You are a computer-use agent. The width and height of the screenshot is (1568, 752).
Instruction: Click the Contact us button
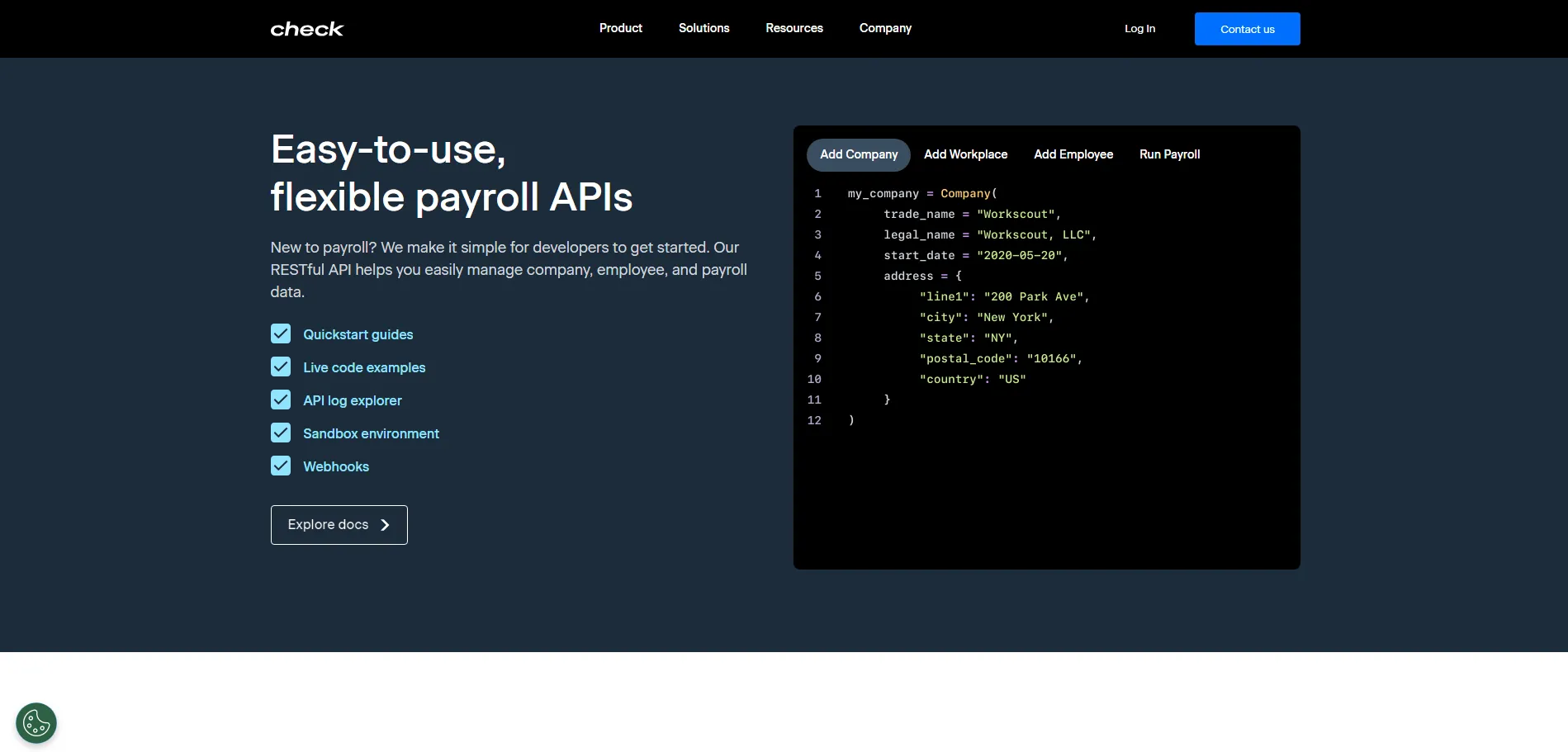point(1247,28)
